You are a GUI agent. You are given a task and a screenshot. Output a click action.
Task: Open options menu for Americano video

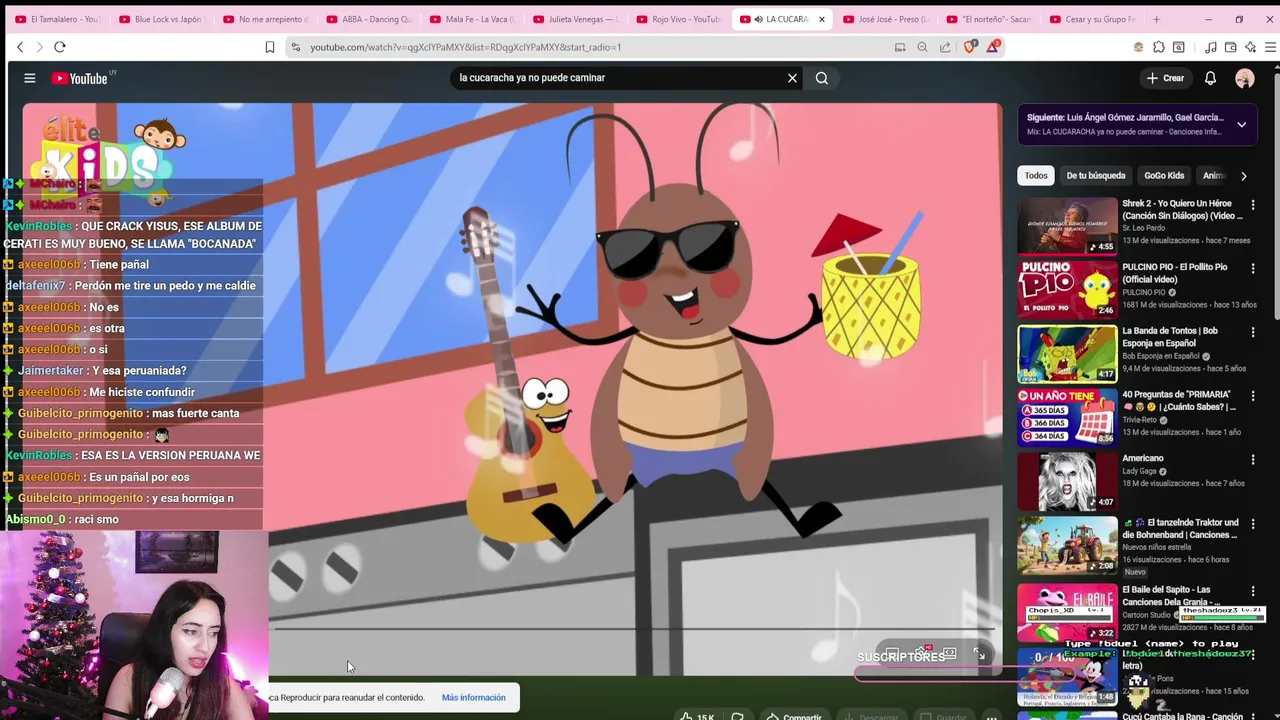[1253, 461]
